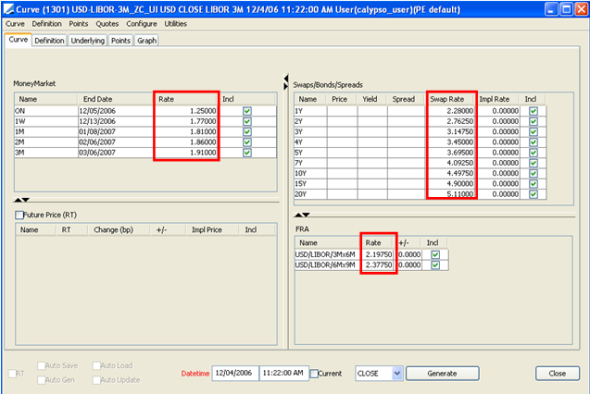Toggle Incl for FRA USD/LIBOR/6Mx9M
The height and width of the screenshot is (394, 590).
[x=435, y=265]
